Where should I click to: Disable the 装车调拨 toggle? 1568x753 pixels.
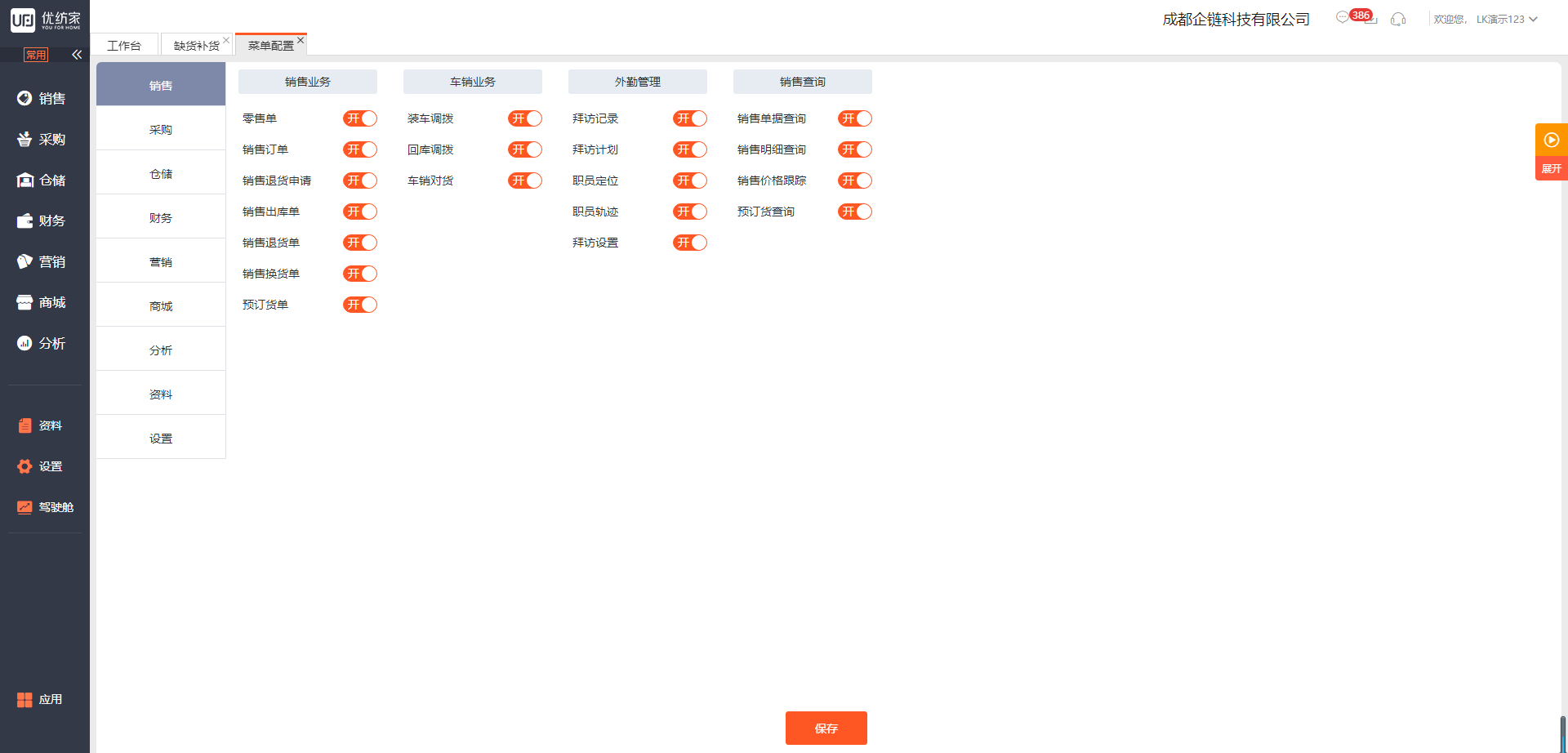click(x=525, y=118)
